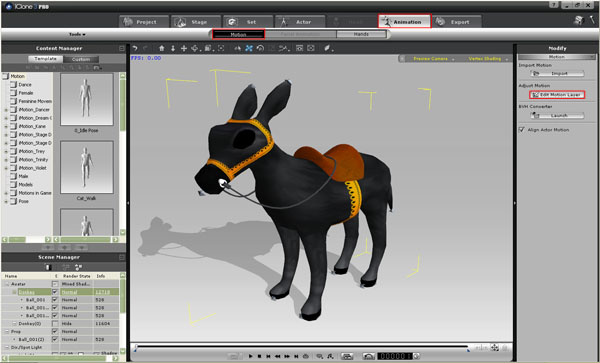Collapse the Prop group in Scene Manager

point(7,332)
